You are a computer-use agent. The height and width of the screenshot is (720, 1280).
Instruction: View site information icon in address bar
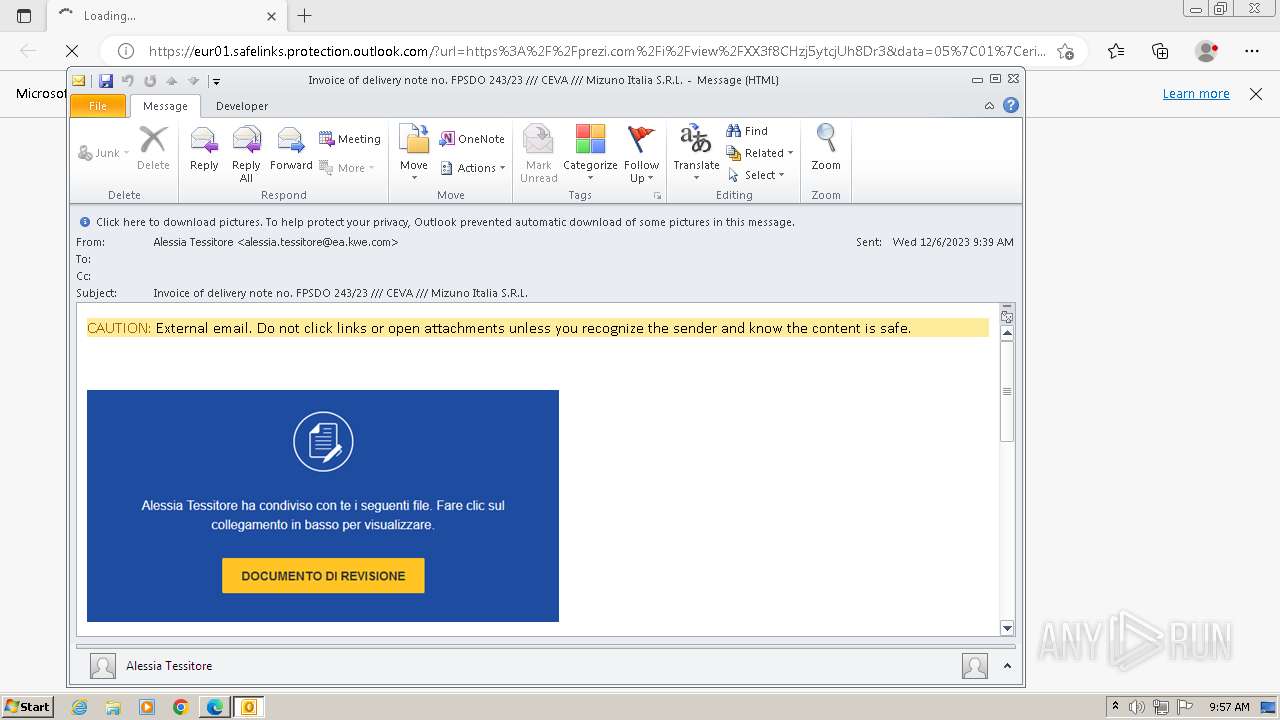(x=126, y=51)
